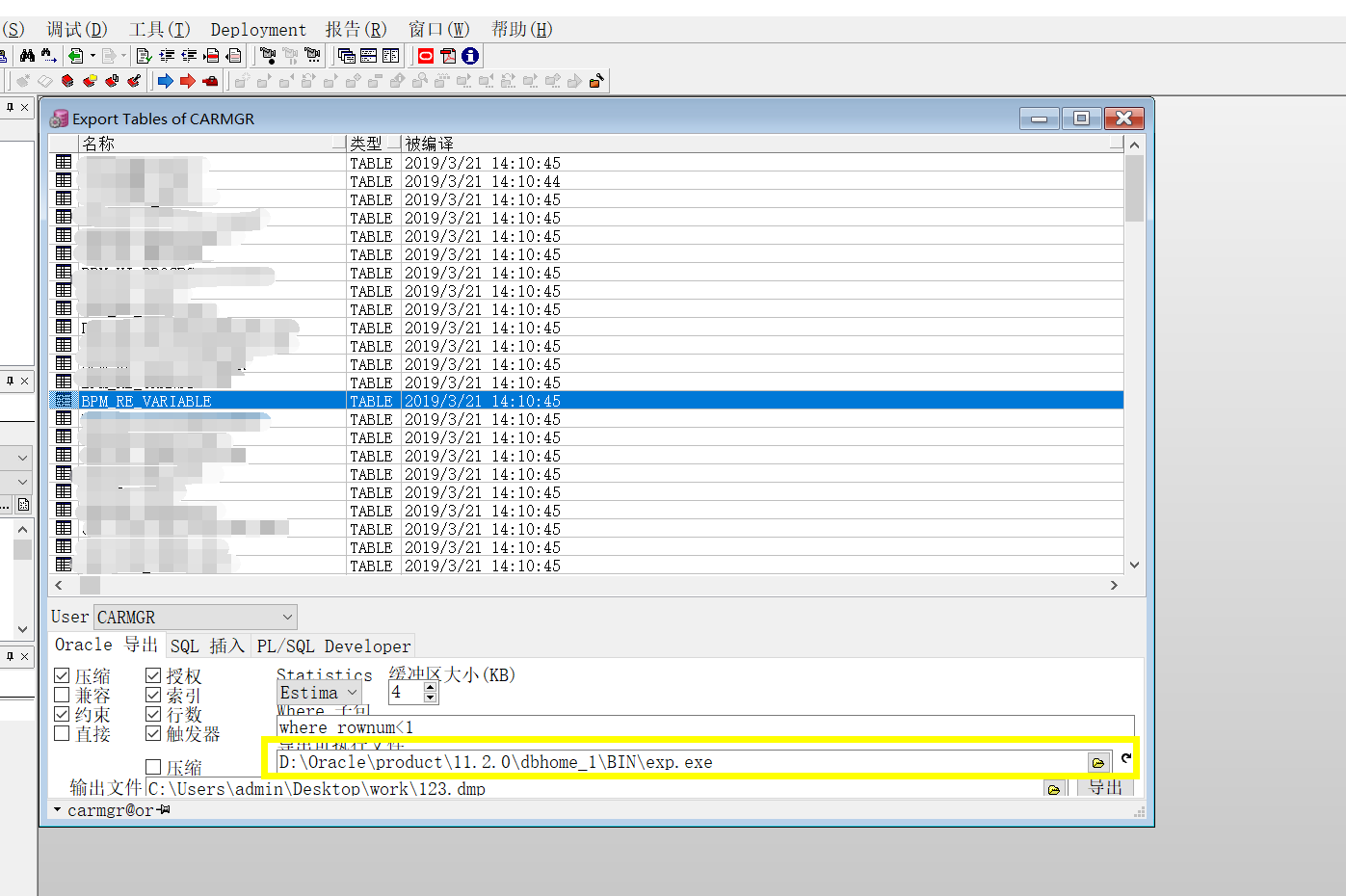Open the 调试(D) menu
The image size is (1346, 896).
pyautogui.click(x=77, y=30)
